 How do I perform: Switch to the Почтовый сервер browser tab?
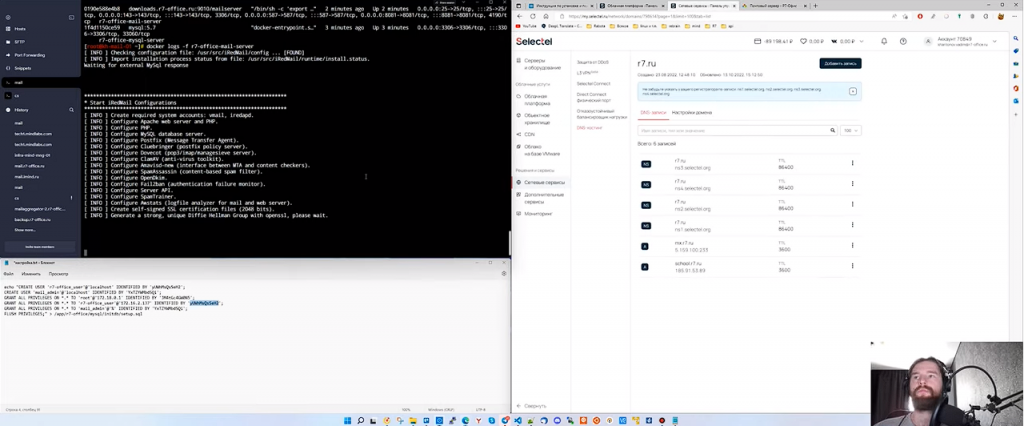point(773,5)
